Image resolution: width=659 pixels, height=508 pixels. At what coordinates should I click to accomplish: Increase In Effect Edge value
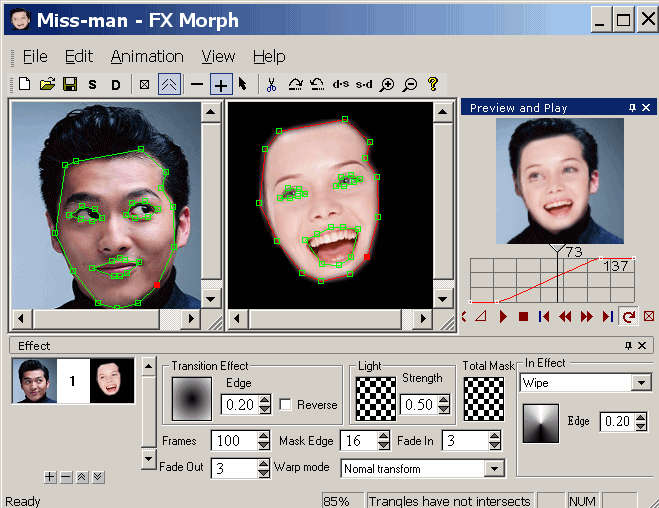click(641, 417)
